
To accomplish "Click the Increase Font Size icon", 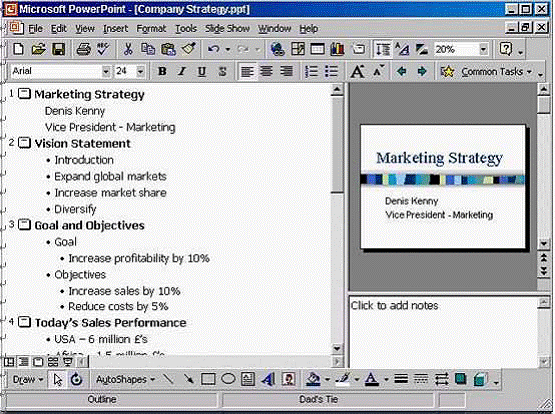I will coord(357,71).
